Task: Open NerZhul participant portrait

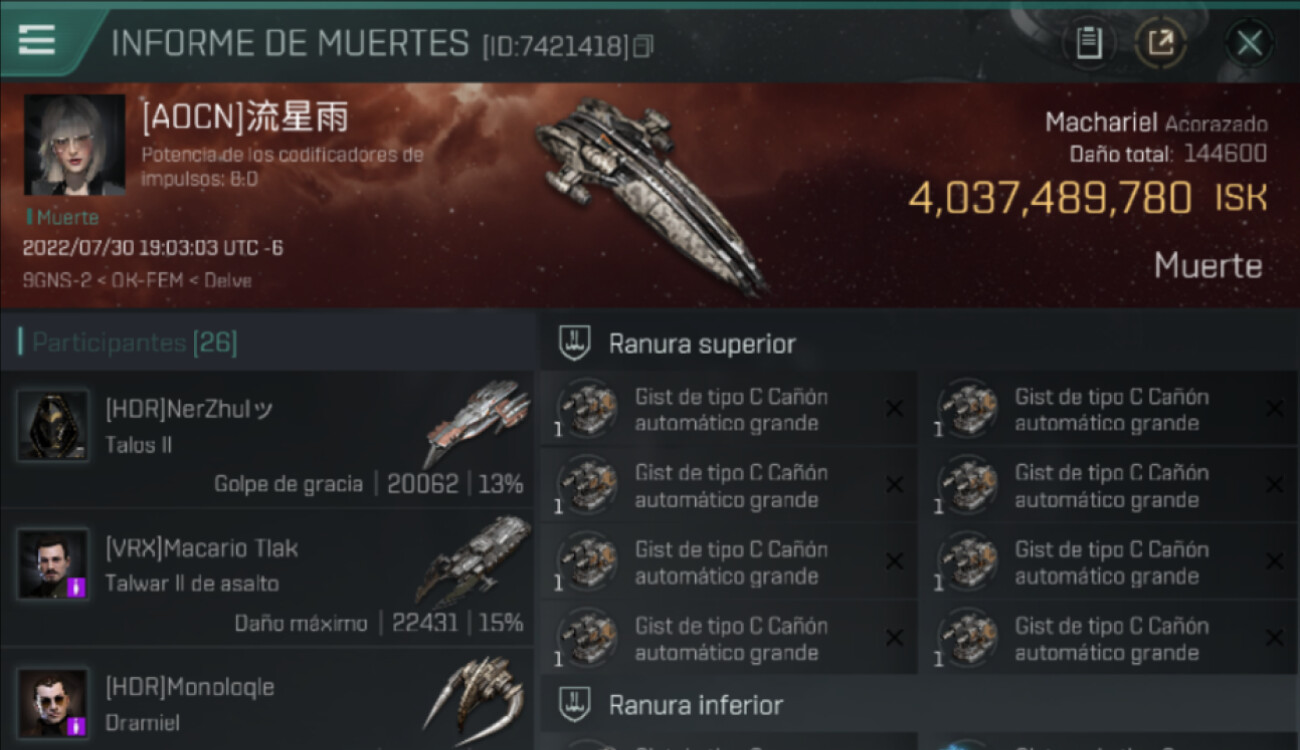Action: (53, 424)
